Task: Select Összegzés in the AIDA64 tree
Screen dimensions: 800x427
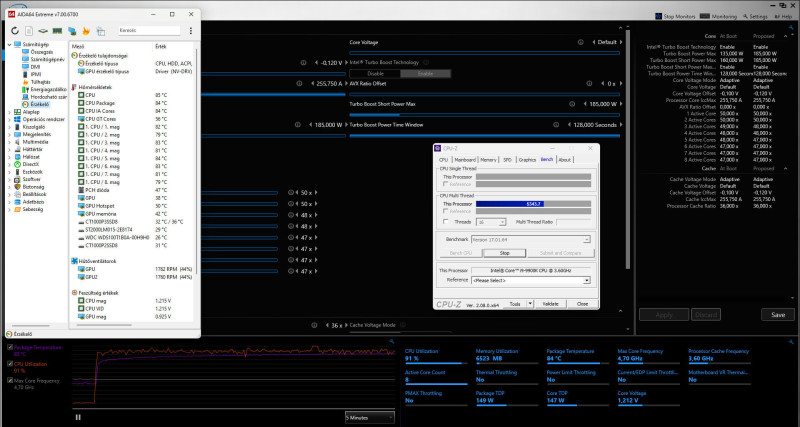Action: click(40, 52)
